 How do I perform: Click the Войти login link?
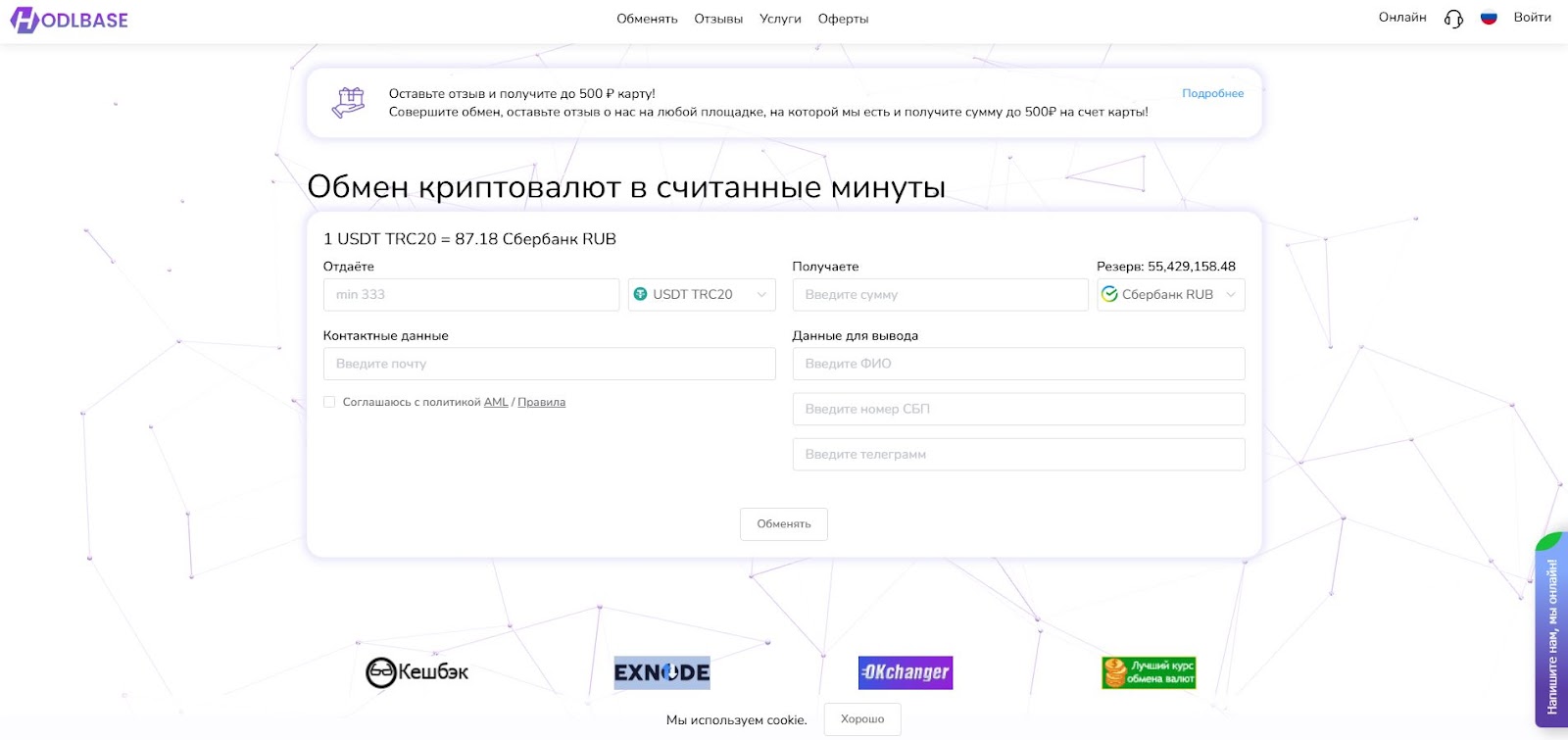[1532, 18]
